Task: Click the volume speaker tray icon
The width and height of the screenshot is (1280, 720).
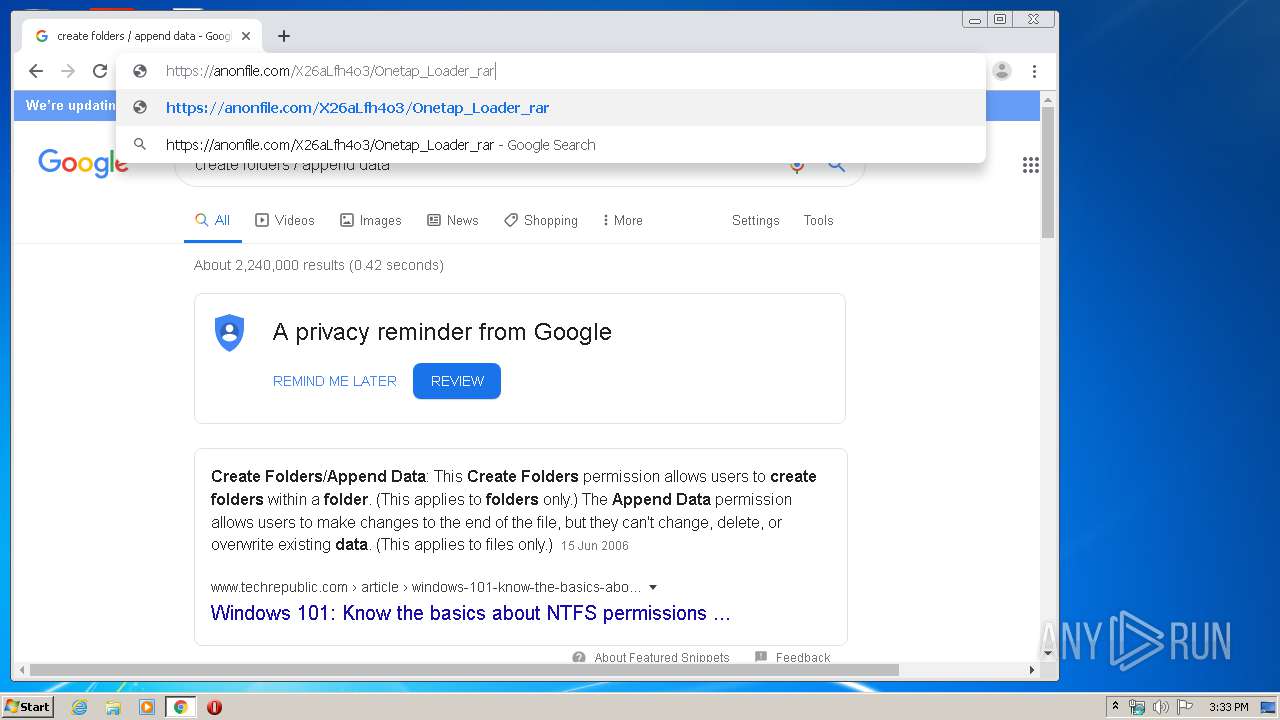Action: (1161, 707)
